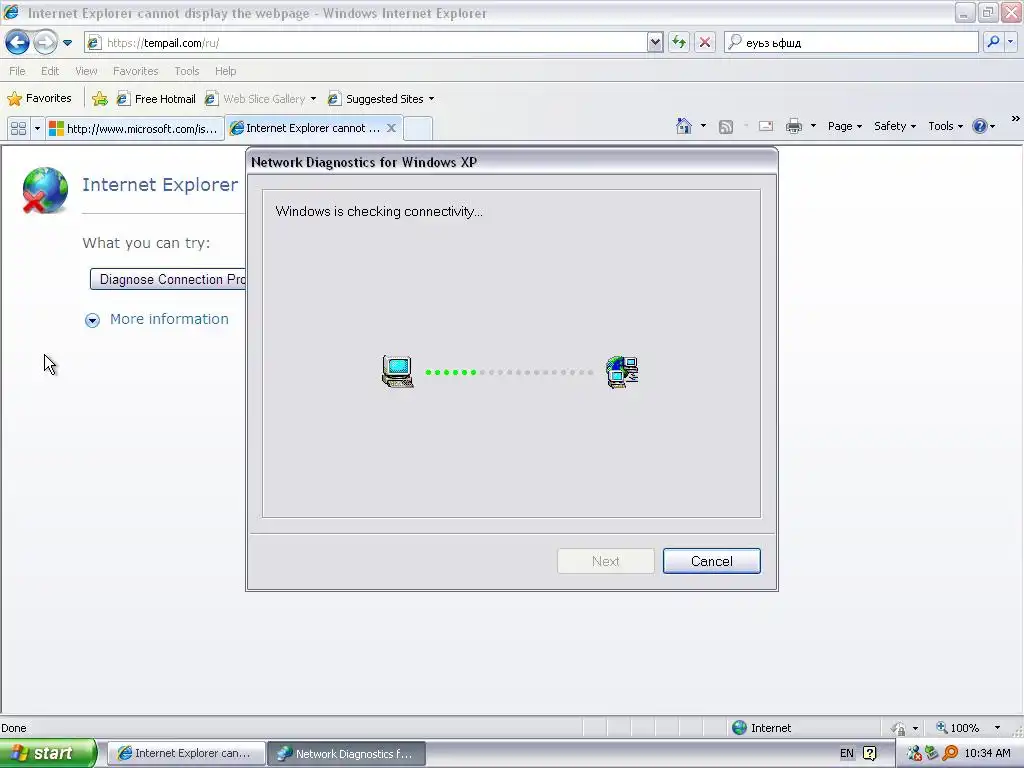
Task: Open the Safety command bar menu
Action: click(895, 126)
